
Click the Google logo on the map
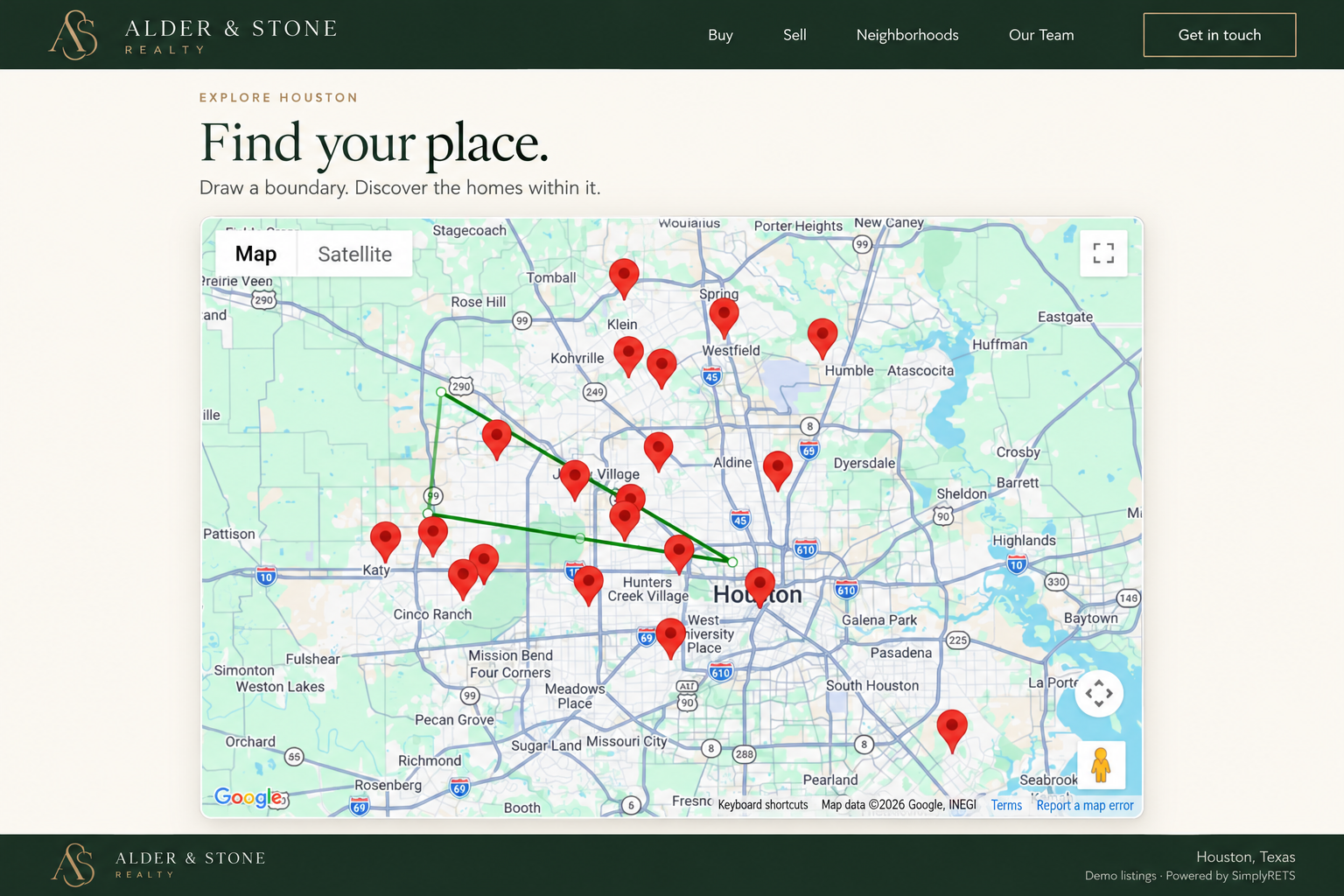(x=249, y=797)
